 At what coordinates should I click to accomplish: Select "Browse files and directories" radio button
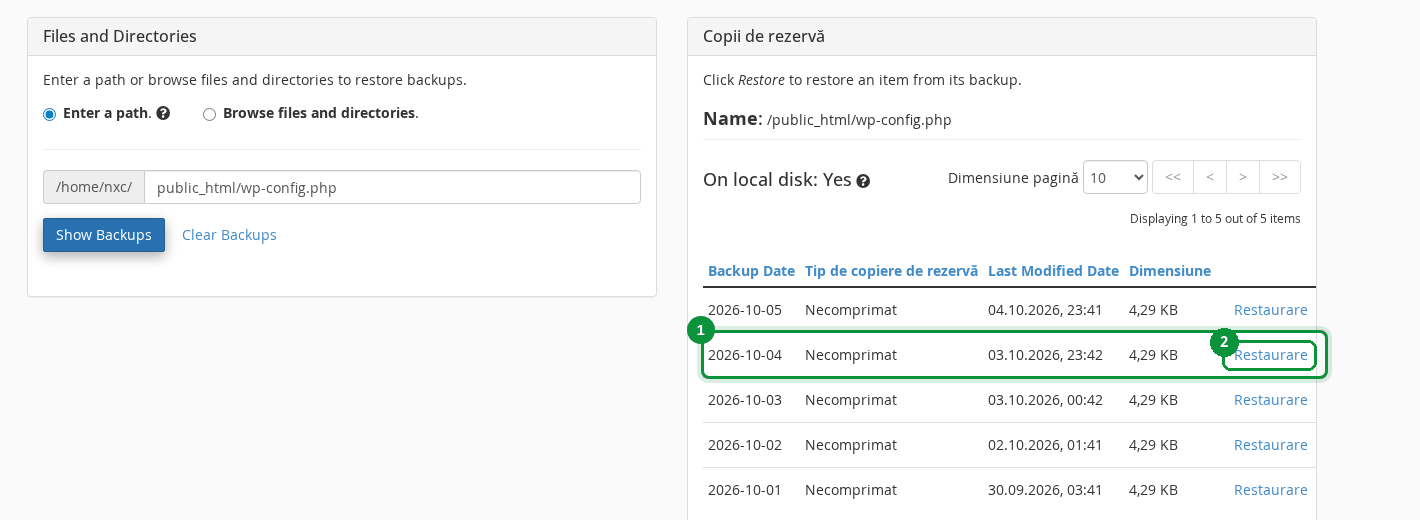(x=209, y=114)
